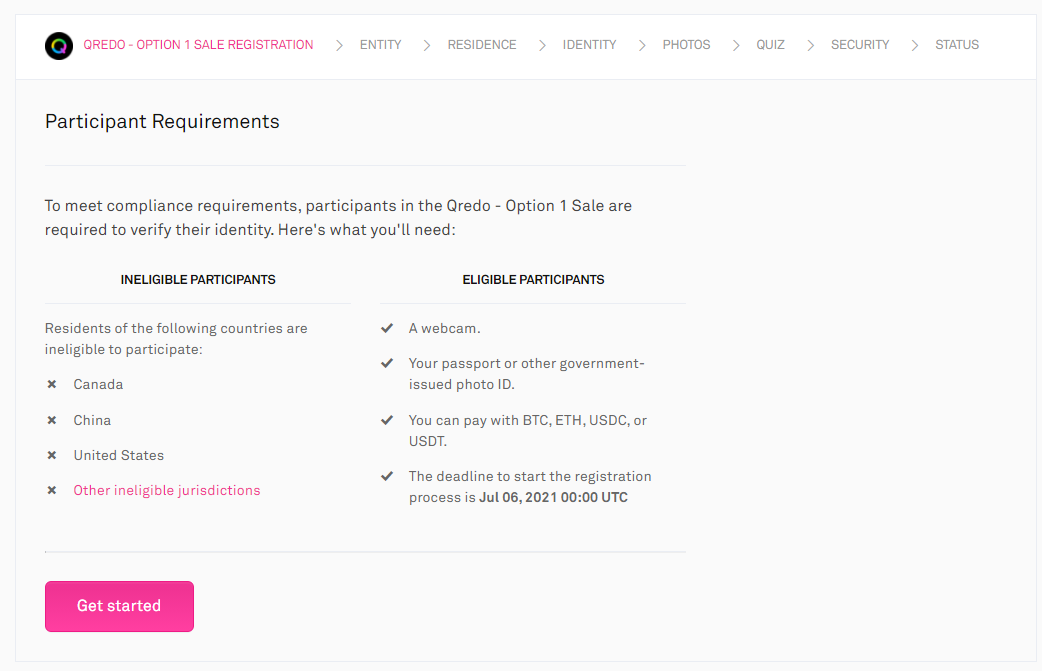Viewport: 1042px width, 671px height.
Task: Click the X icon beside United States
Action: pos(52,455)
